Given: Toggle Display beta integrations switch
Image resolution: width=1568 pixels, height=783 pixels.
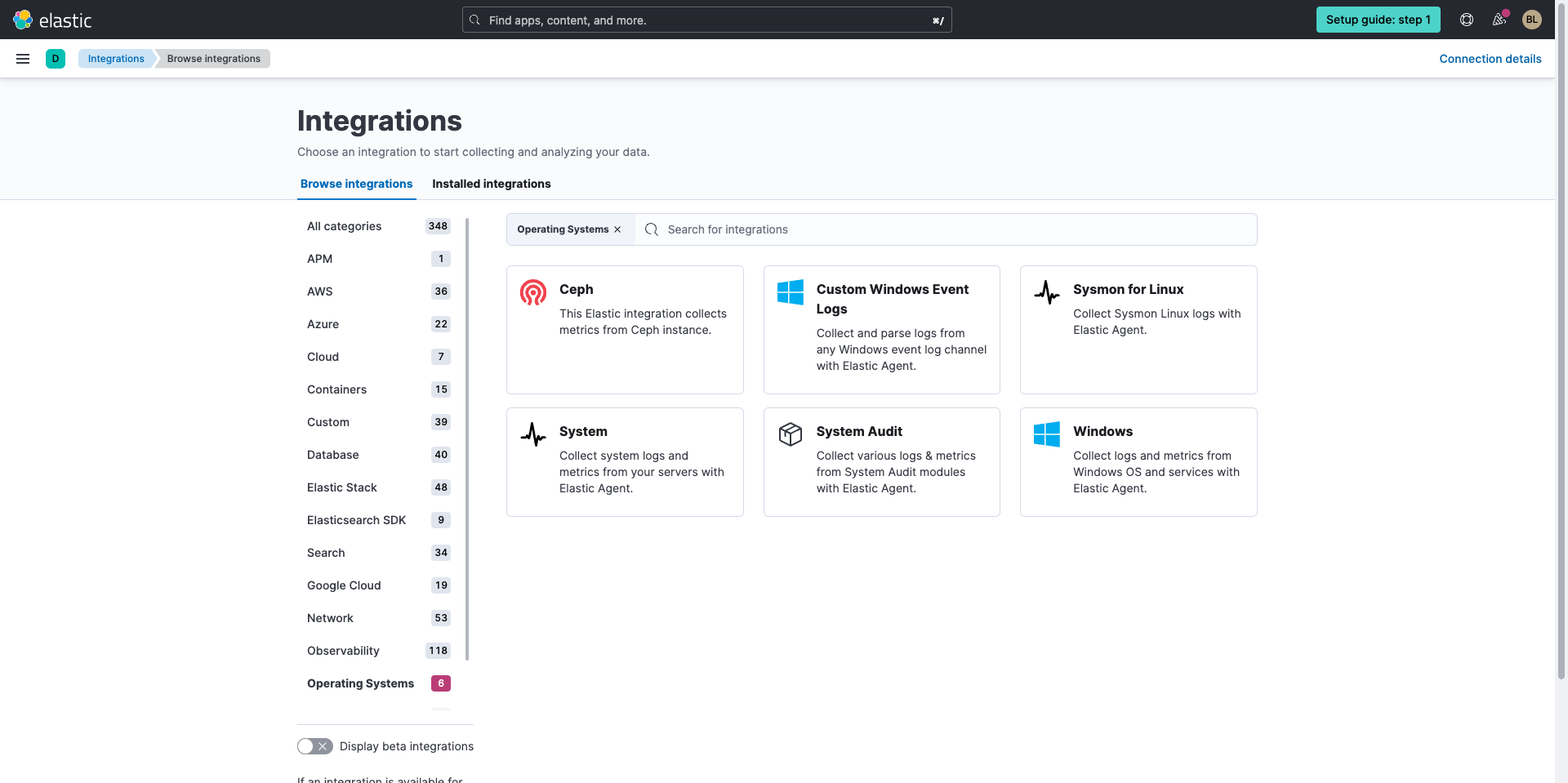Looking at the screenshot, I should tap(314, 746).
